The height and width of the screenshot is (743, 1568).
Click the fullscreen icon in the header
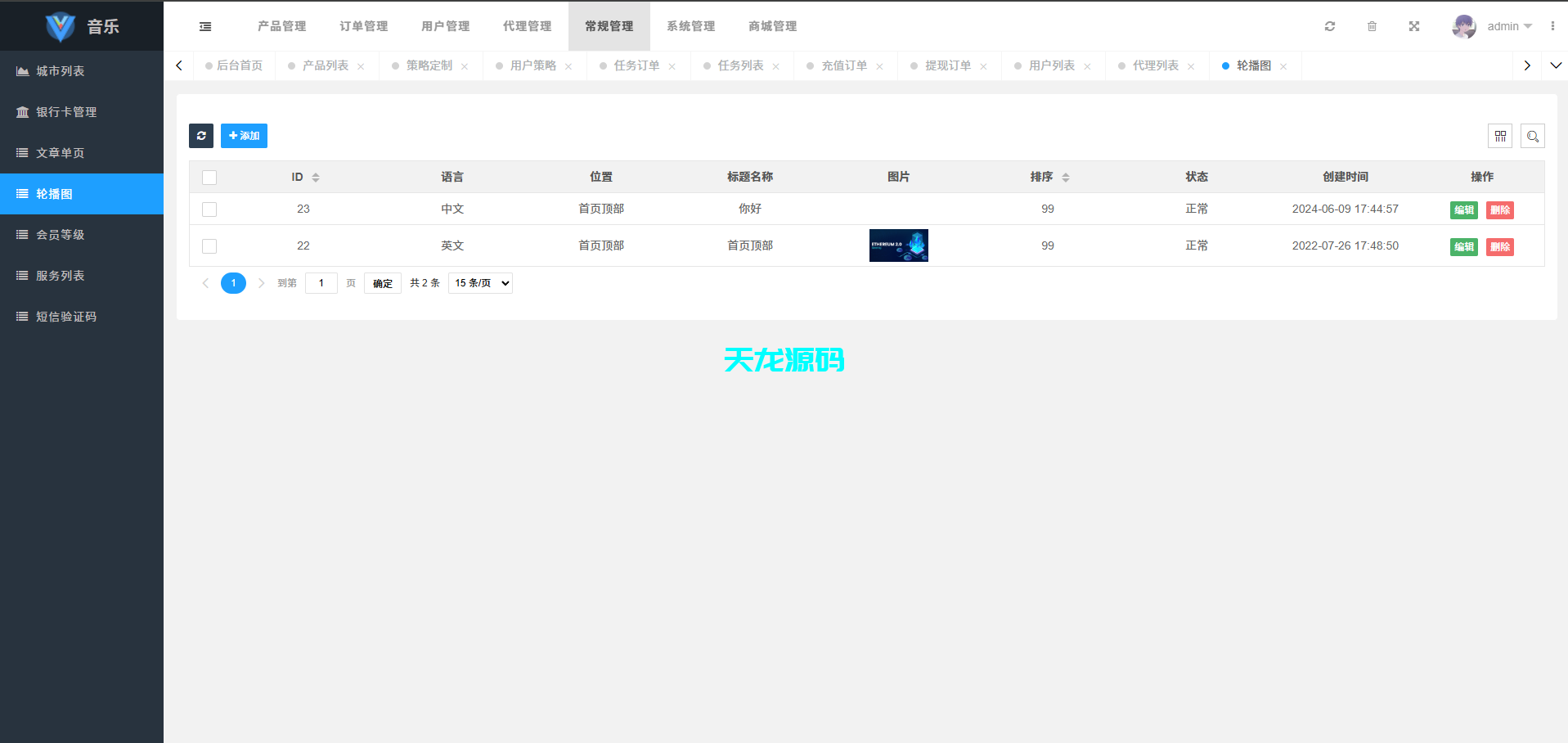pyautogui.click(x=1414, y=25)
